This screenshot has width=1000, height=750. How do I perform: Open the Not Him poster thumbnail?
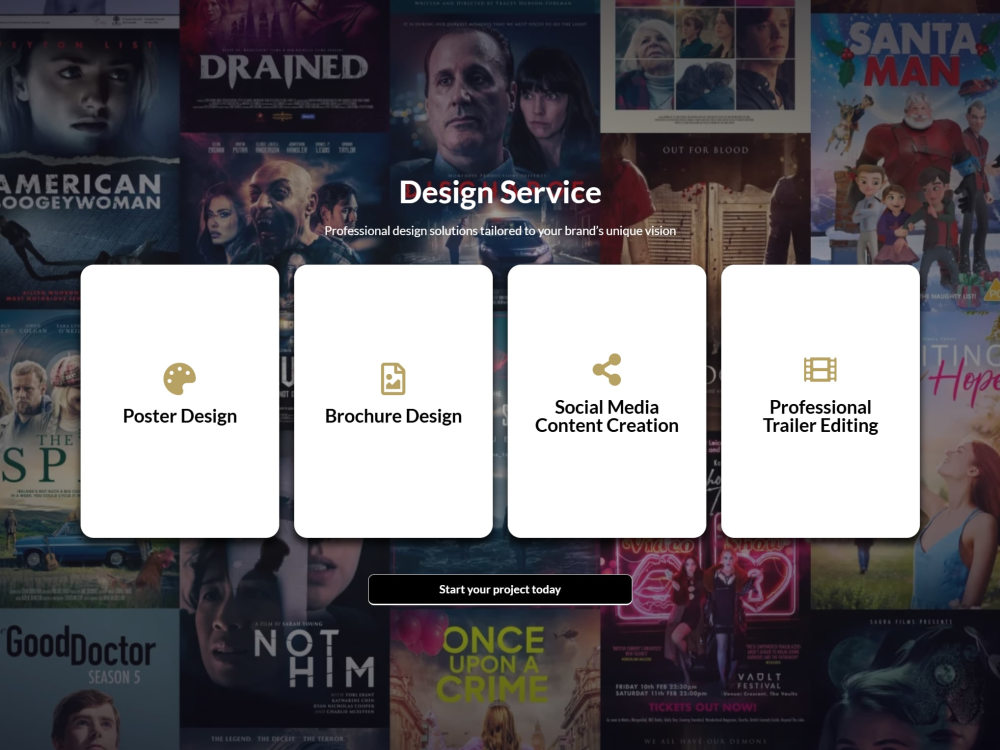pyautogui.click(x=284, y=633)
